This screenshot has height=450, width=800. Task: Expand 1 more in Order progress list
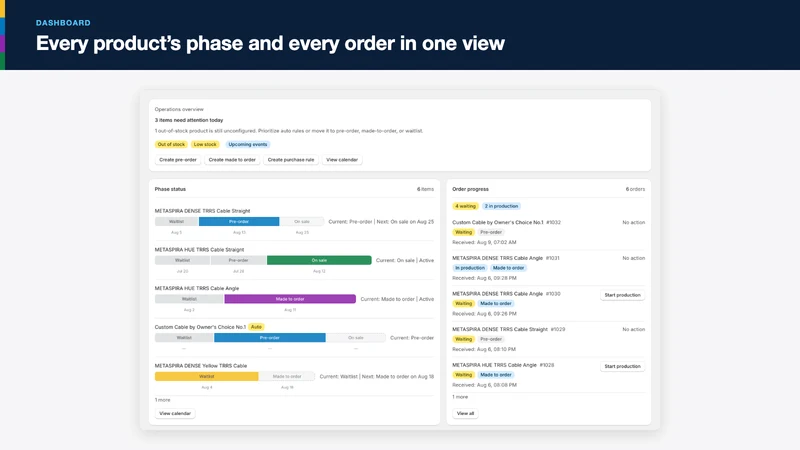click(460, 397)
